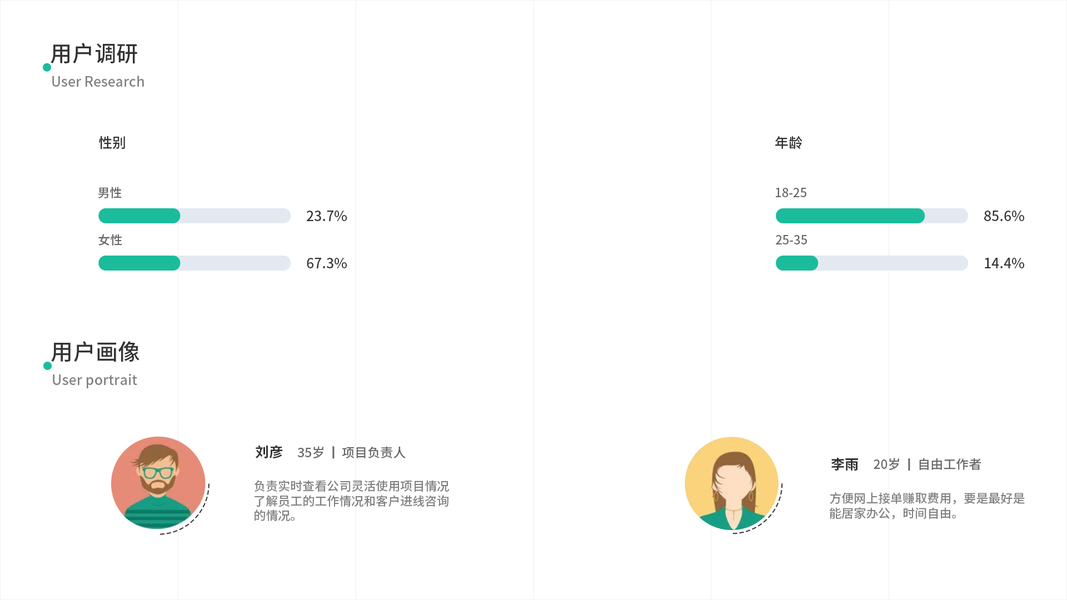
Task: Select the 项目负责人 role label
Action: [x=374, y=453]
